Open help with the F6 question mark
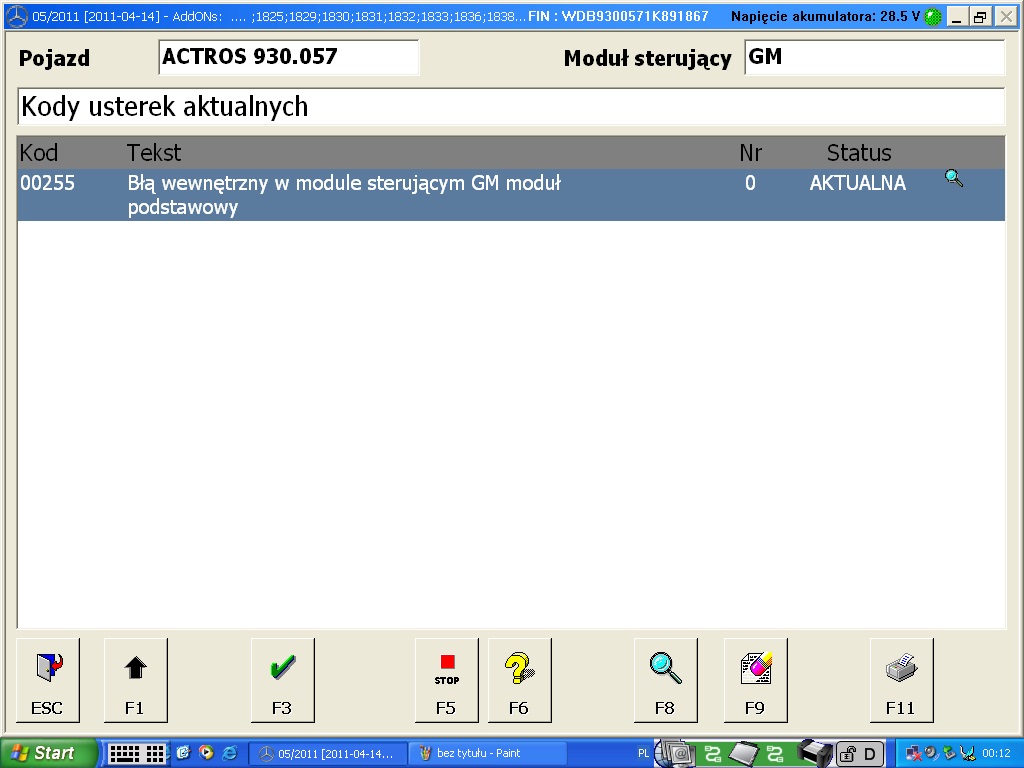Image resolution: width=1024 pixels, height=768 pixels. pos(519,680)
